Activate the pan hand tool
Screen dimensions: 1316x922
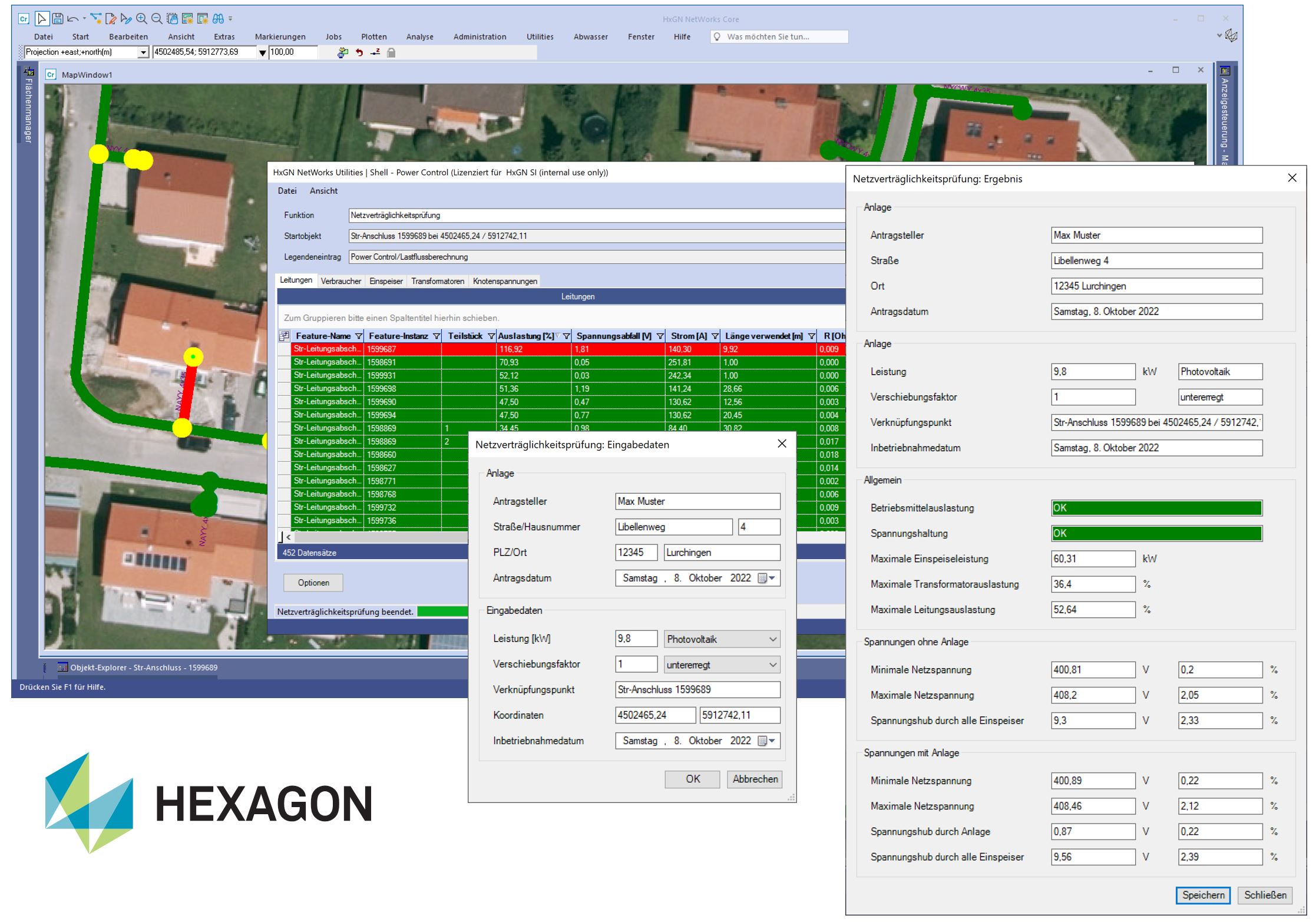click(172, 19)
